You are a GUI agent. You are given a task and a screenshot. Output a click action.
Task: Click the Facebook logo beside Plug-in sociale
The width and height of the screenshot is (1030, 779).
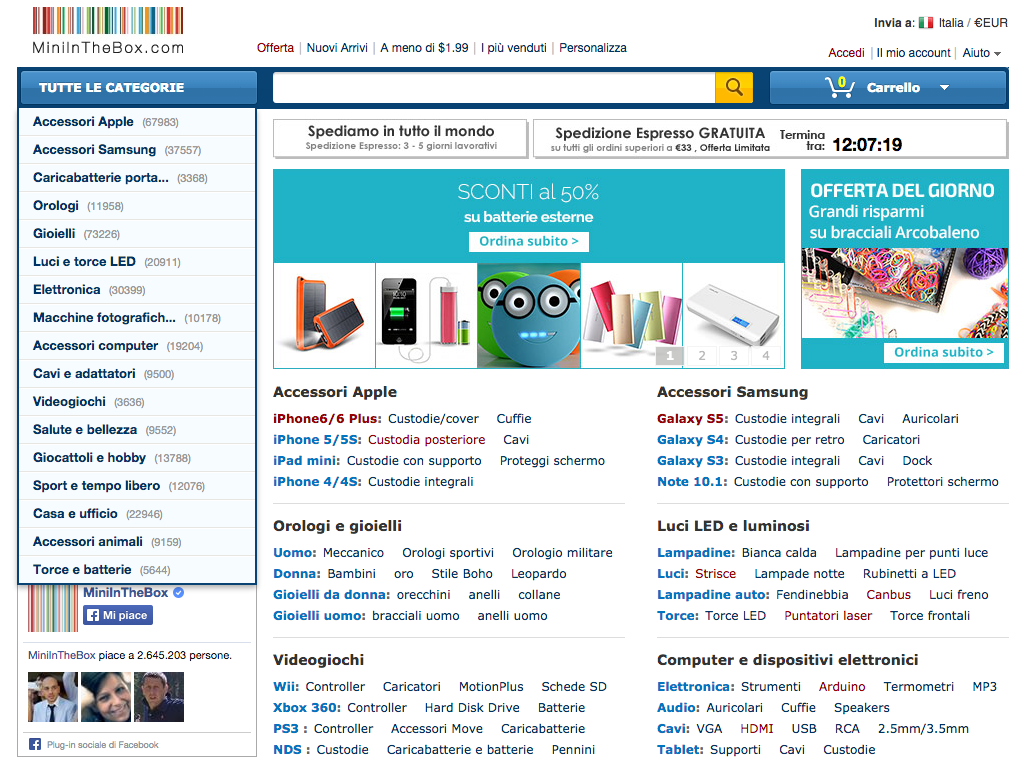[x=35, y=744]
